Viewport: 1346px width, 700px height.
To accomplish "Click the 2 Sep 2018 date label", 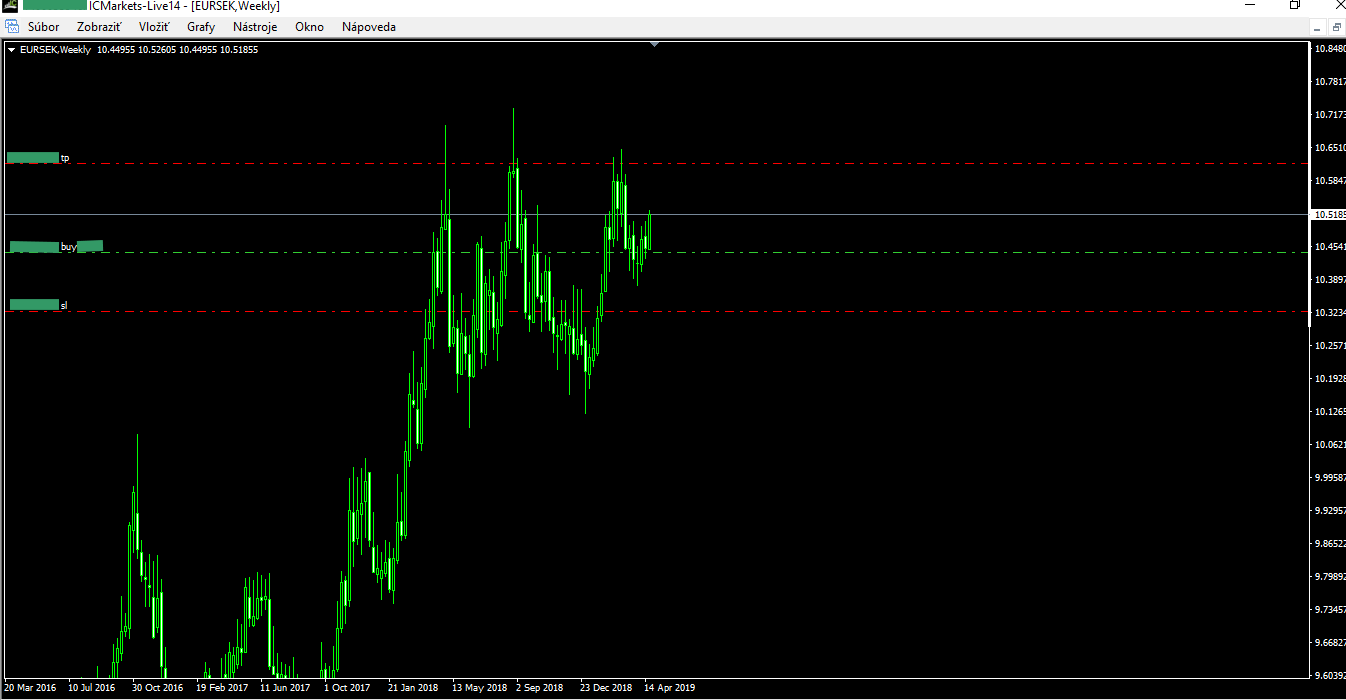I will (540, 688).
